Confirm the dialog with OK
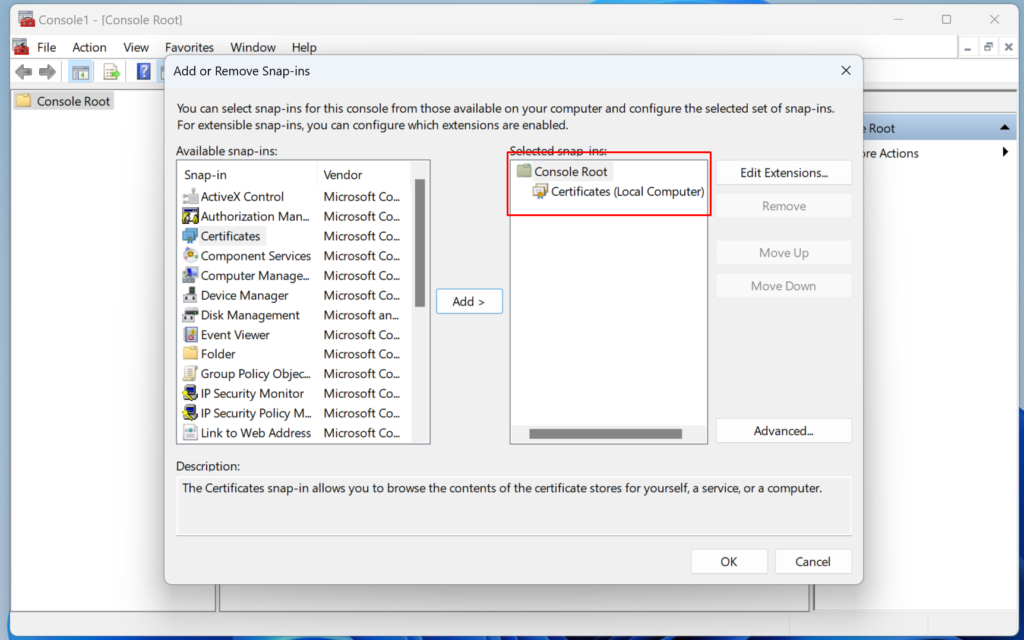Viewport: 1024px width, 640px height. (729, 562)
